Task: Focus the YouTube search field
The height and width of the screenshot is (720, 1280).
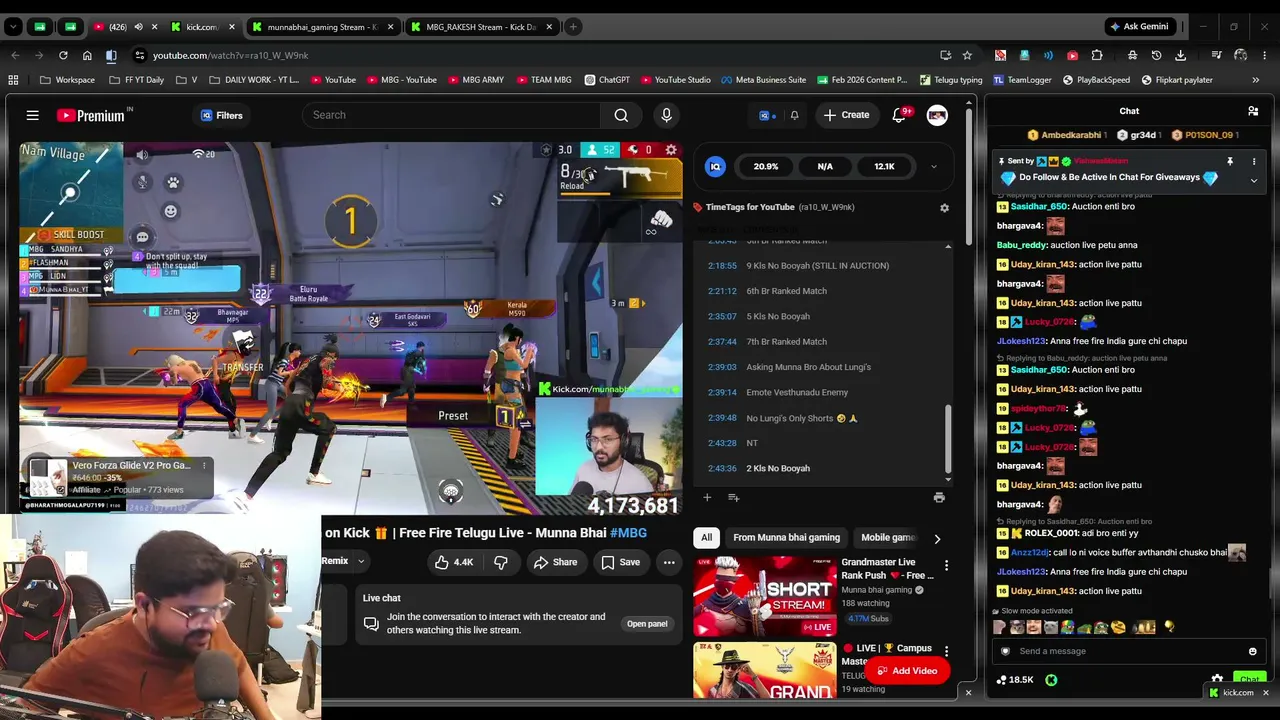Action: point(453,115)
